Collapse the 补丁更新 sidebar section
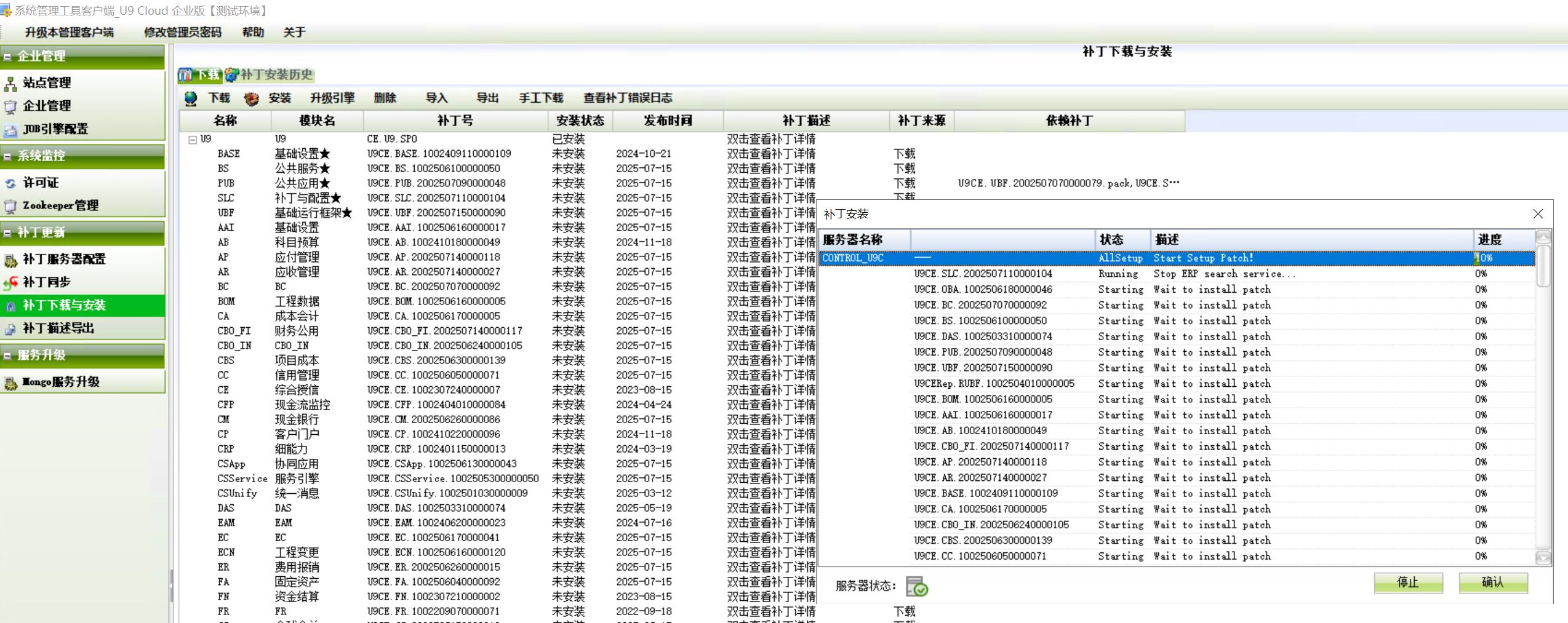1568x623 pixels. [x=7, y=233]
